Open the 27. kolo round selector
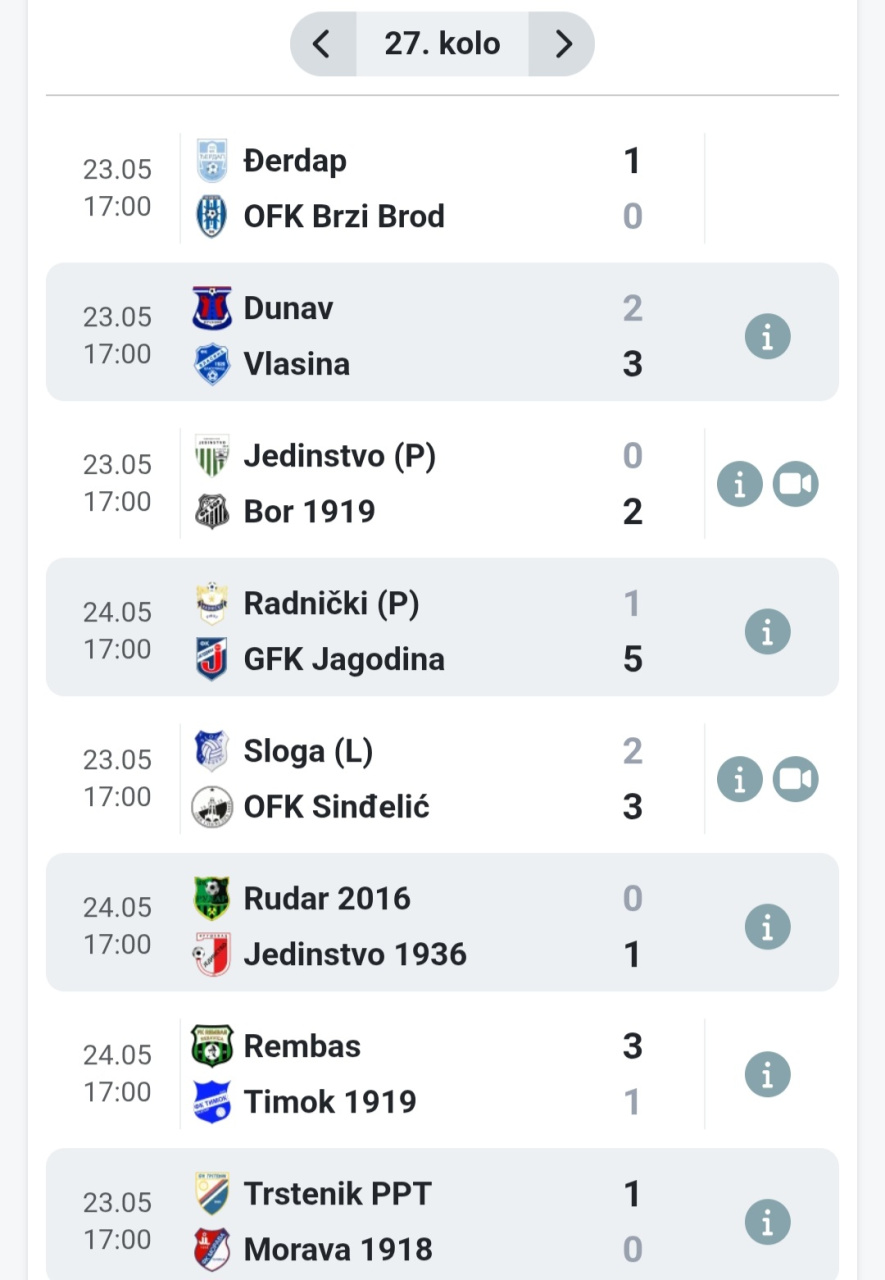Viewport: 885px width, 1280px height. click(443, 44)
